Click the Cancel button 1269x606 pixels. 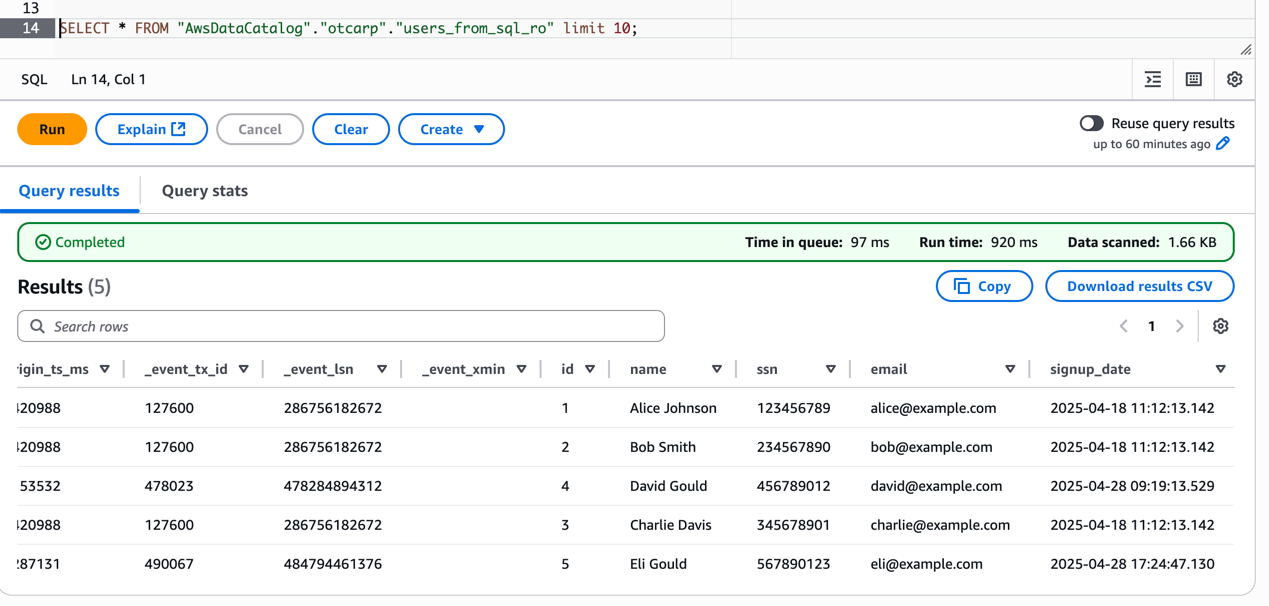(x=260, y=129)
